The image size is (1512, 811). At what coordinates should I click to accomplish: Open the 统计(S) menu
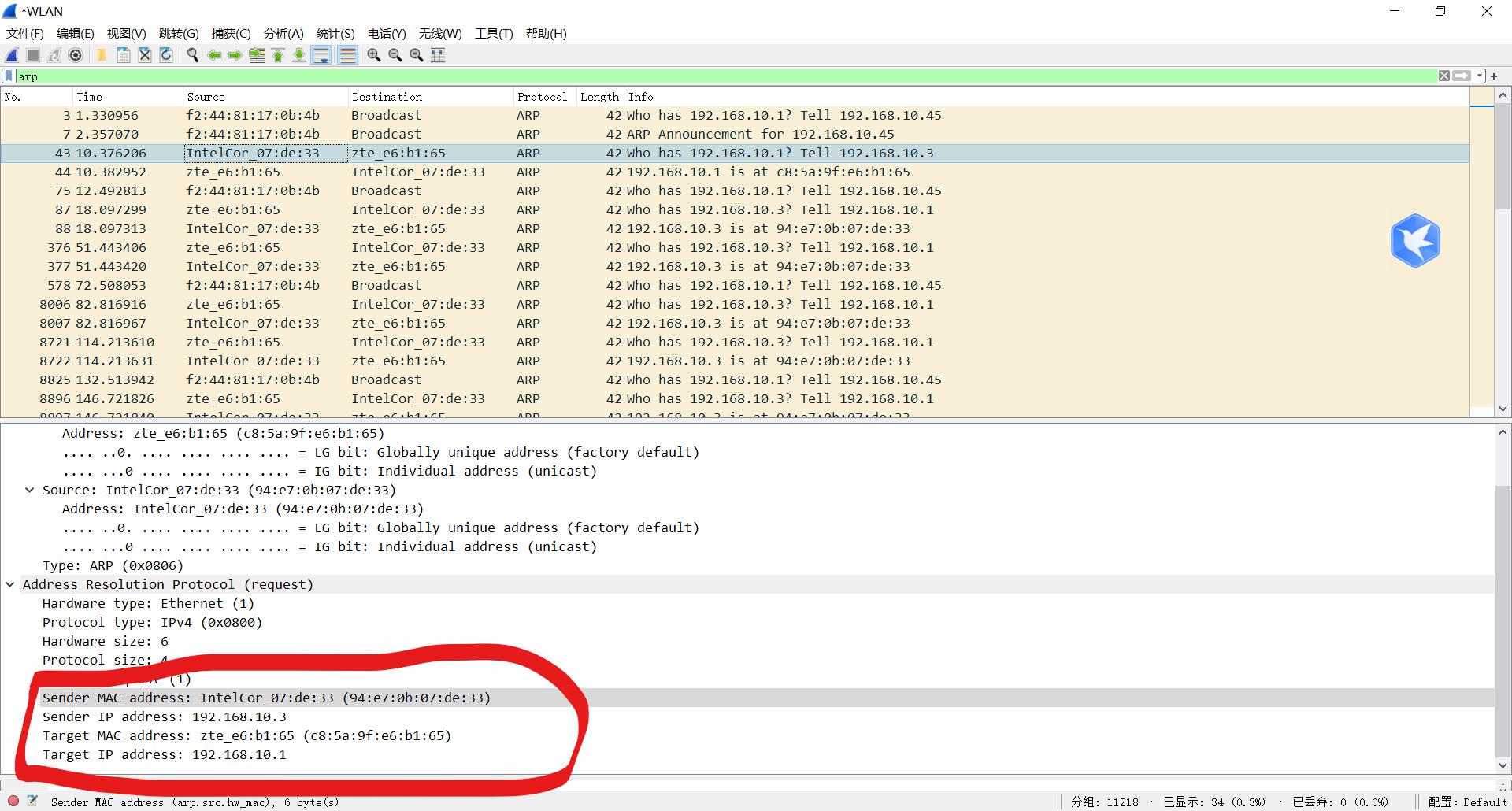coord(335,33)
